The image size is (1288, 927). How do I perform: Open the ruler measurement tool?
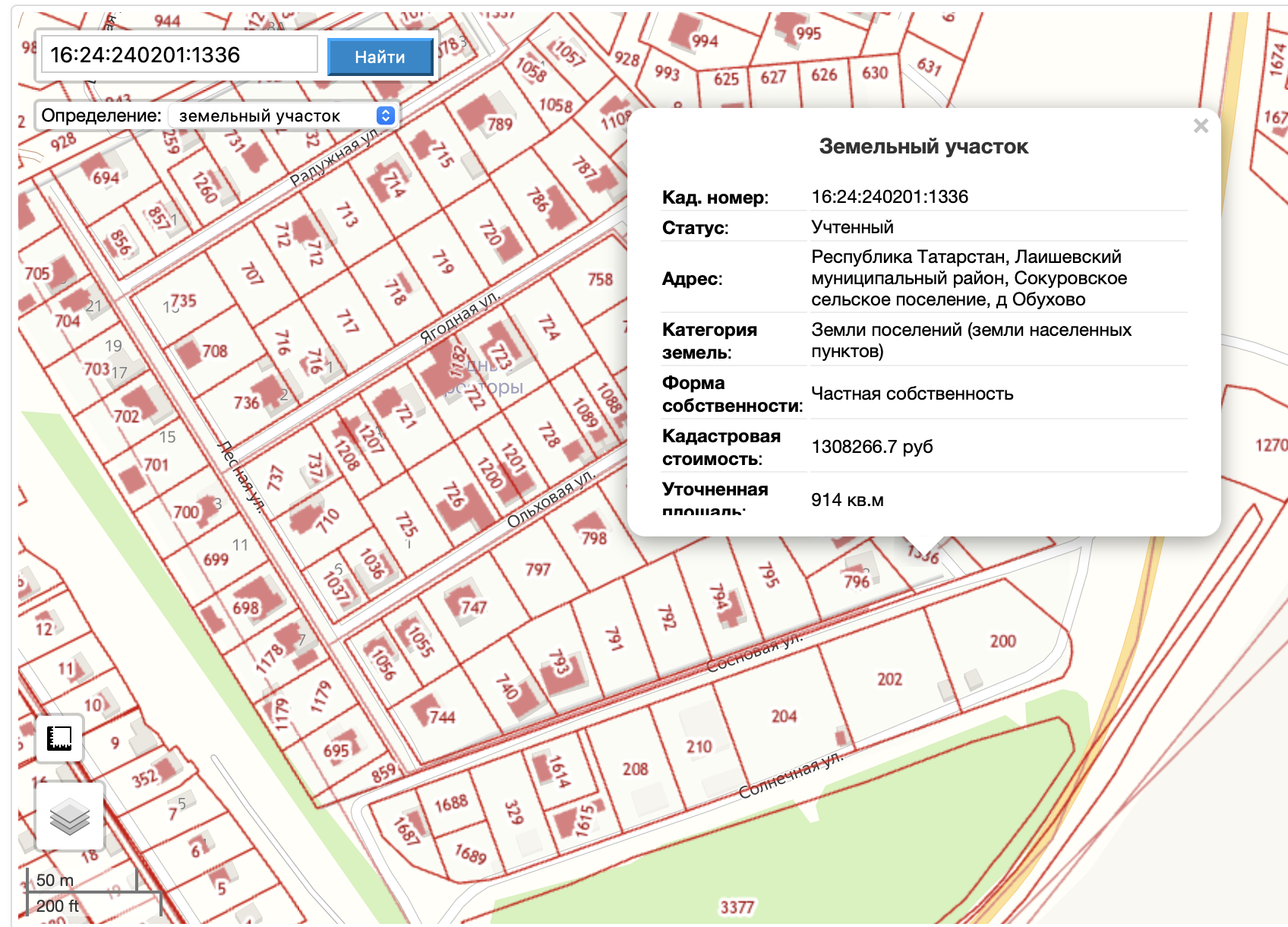pos(59,738)
